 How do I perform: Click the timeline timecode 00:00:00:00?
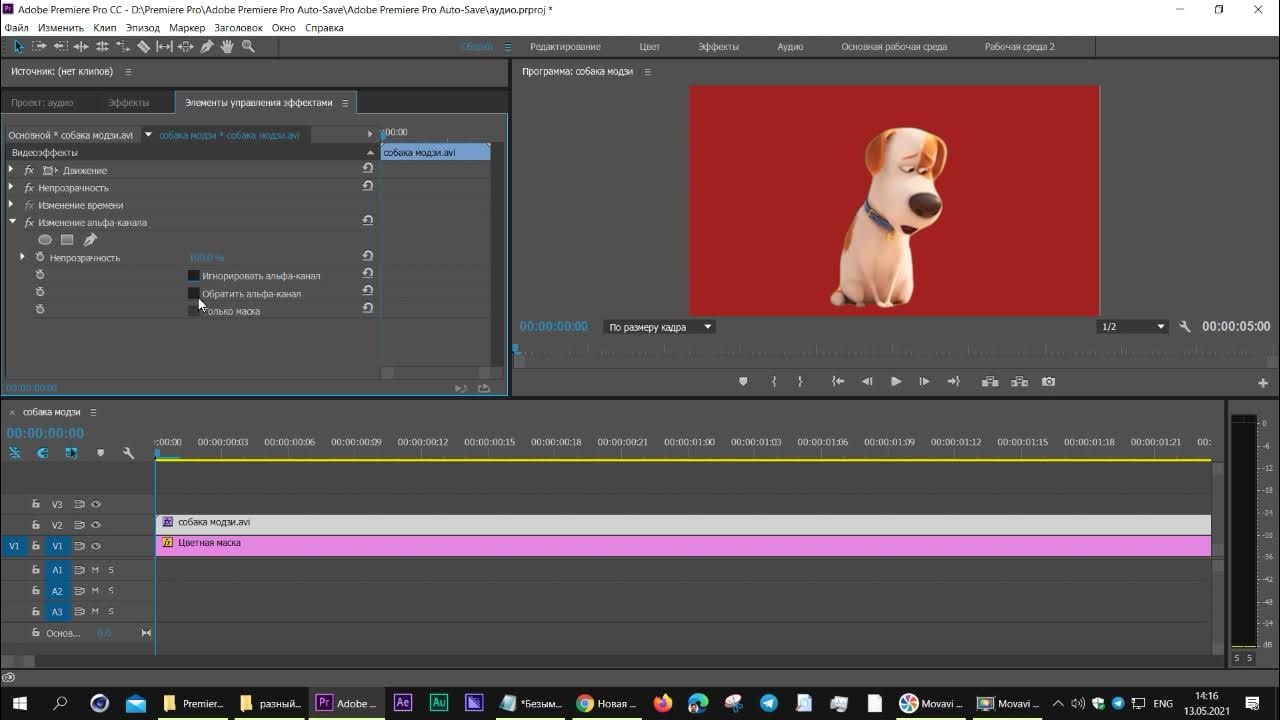tap(45, 433)
